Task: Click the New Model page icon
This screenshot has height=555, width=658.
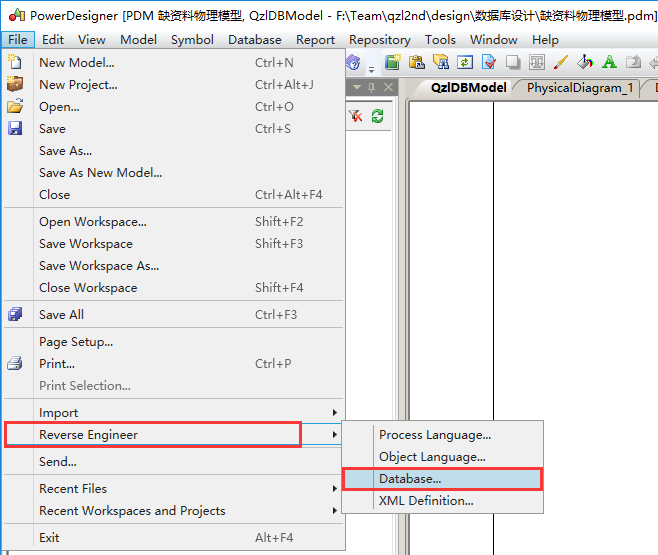Action: coord(15,62)
